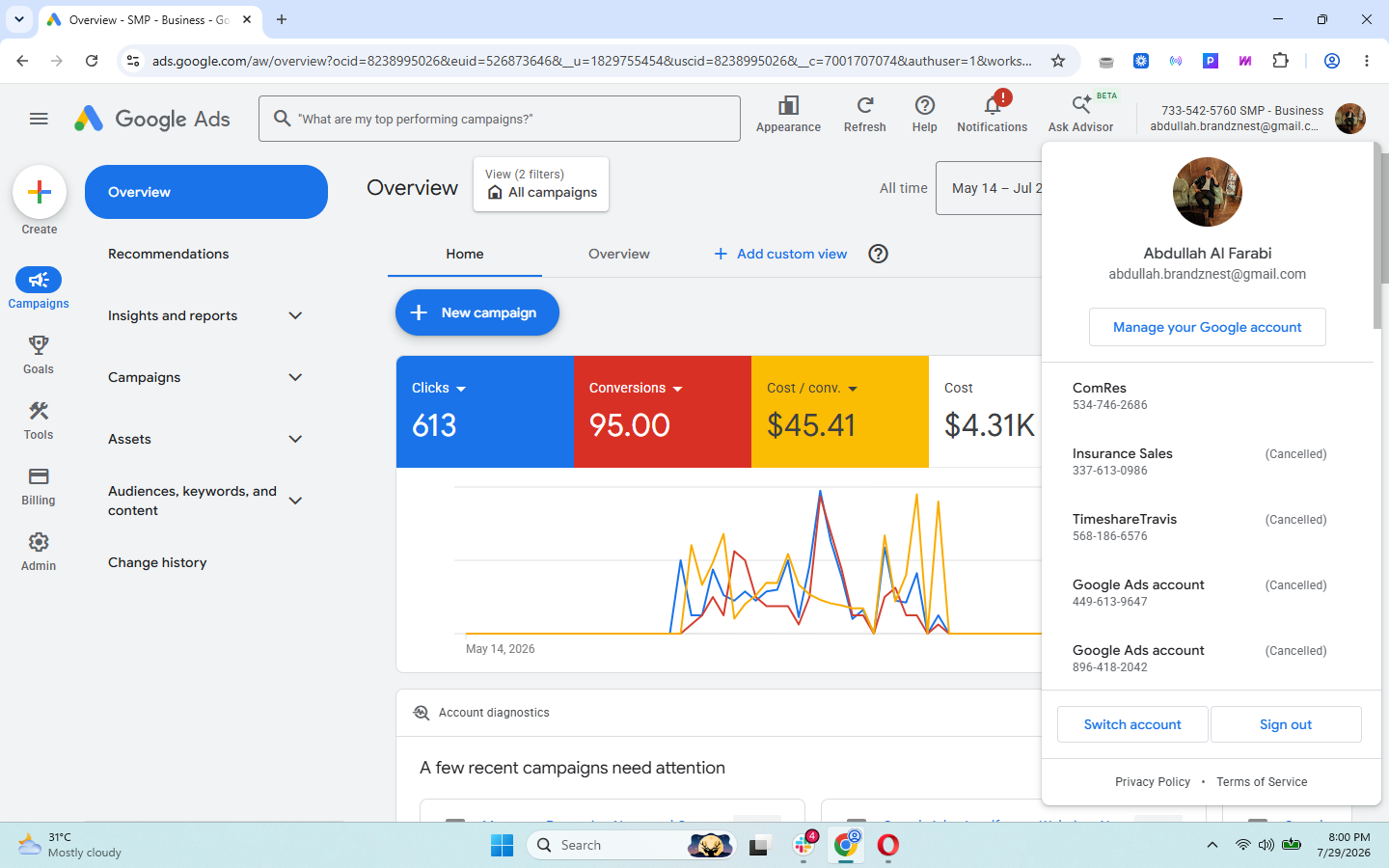
Task: Select Google Ads account 449-613-9647
Action: click(1208, 592)
